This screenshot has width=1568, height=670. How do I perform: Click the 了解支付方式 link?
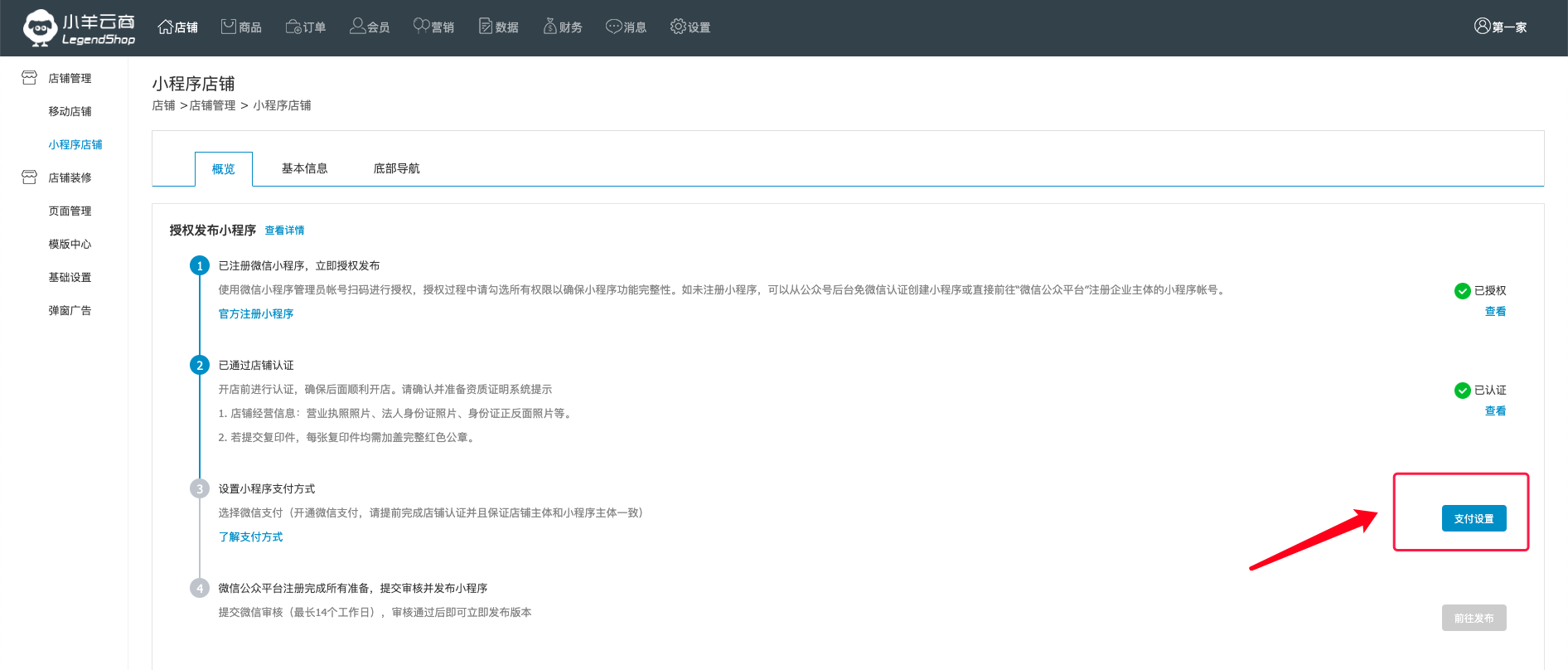[250, 536]
